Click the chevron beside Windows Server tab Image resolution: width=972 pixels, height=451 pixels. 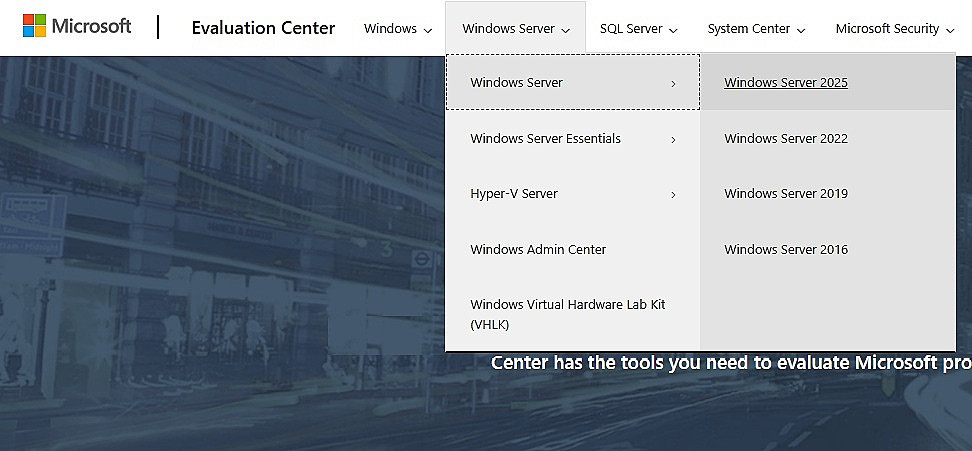[x=565, y=30]
